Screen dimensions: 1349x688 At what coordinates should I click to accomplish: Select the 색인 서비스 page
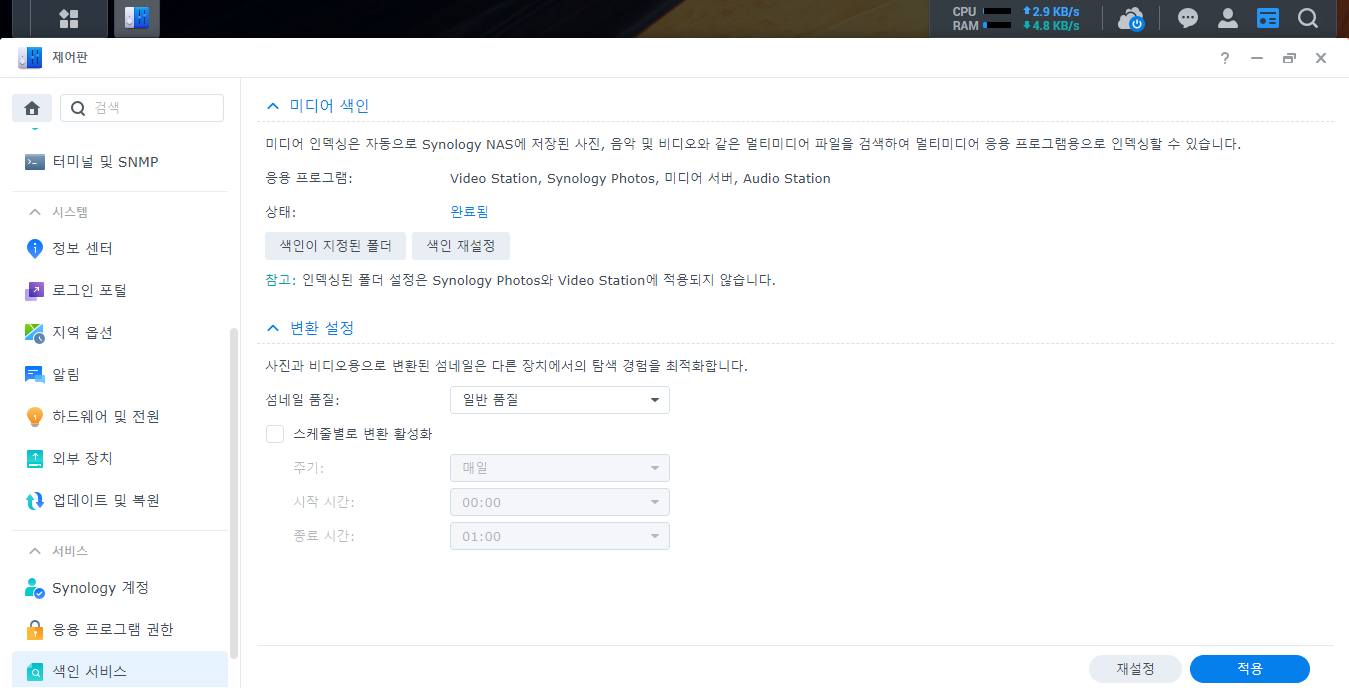[120, 670]
